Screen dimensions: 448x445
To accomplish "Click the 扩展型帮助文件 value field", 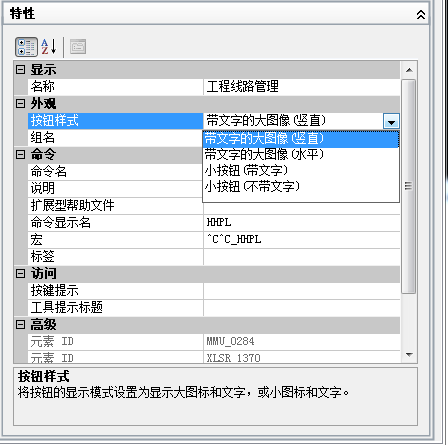I will coord(302,208).
